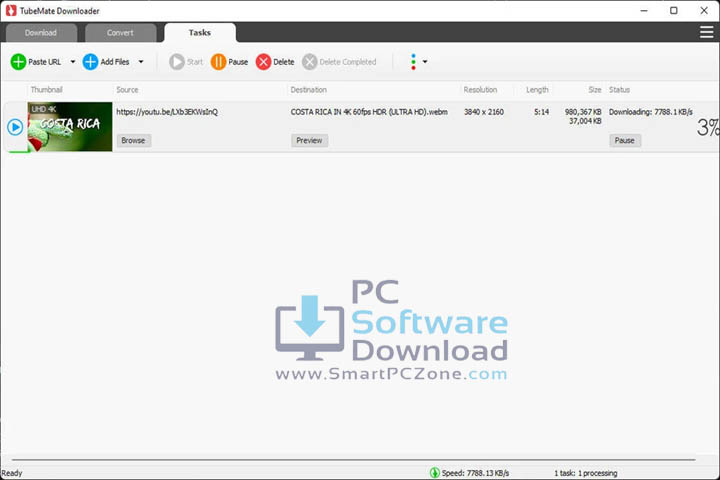The width and height of the screenshot is (720, 480).
Task: Click the Delete Completed toolbar icon
Action: point(309,62)
